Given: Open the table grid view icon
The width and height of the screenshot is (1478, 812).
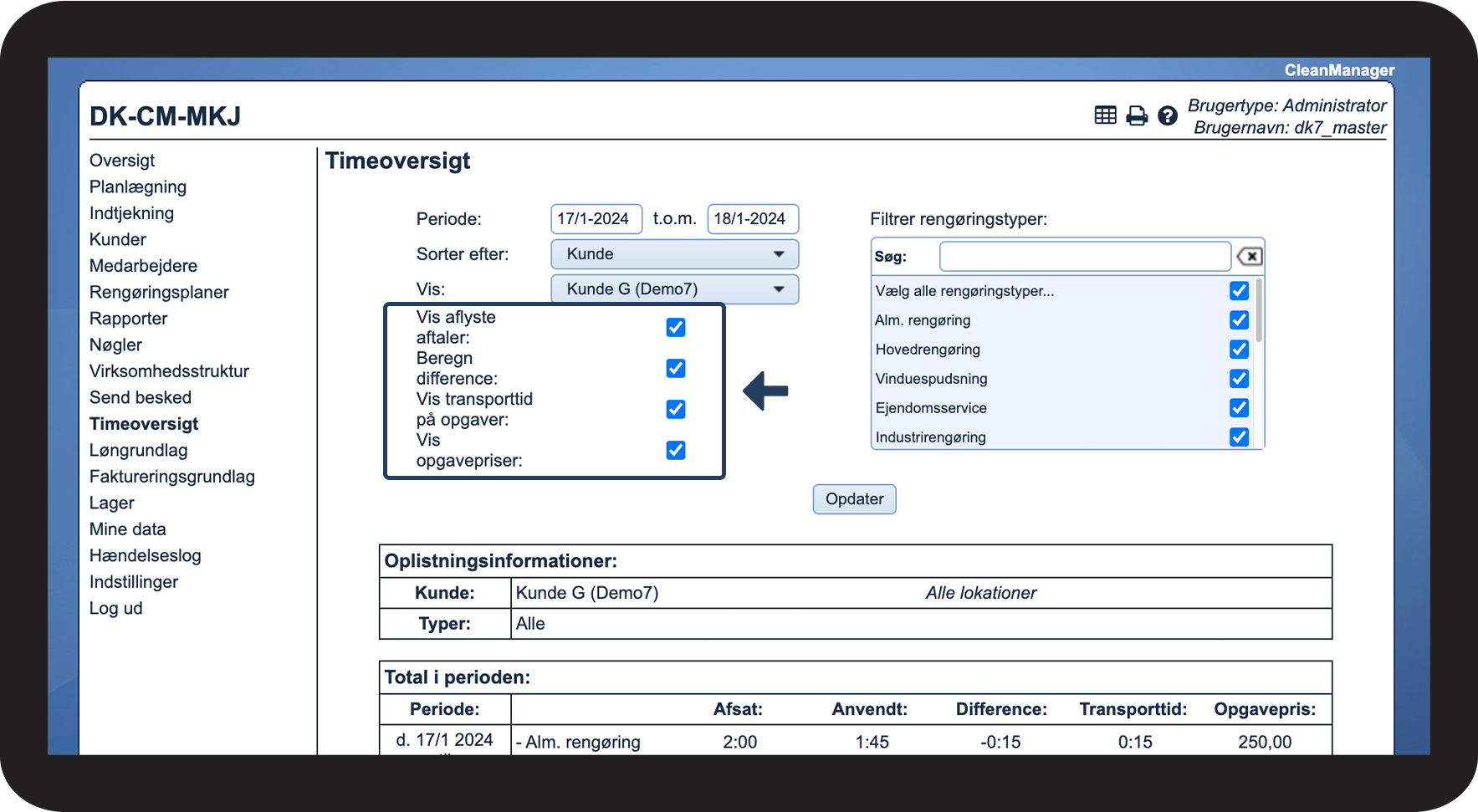Looking at the screenshot, I should point(1105,115).
